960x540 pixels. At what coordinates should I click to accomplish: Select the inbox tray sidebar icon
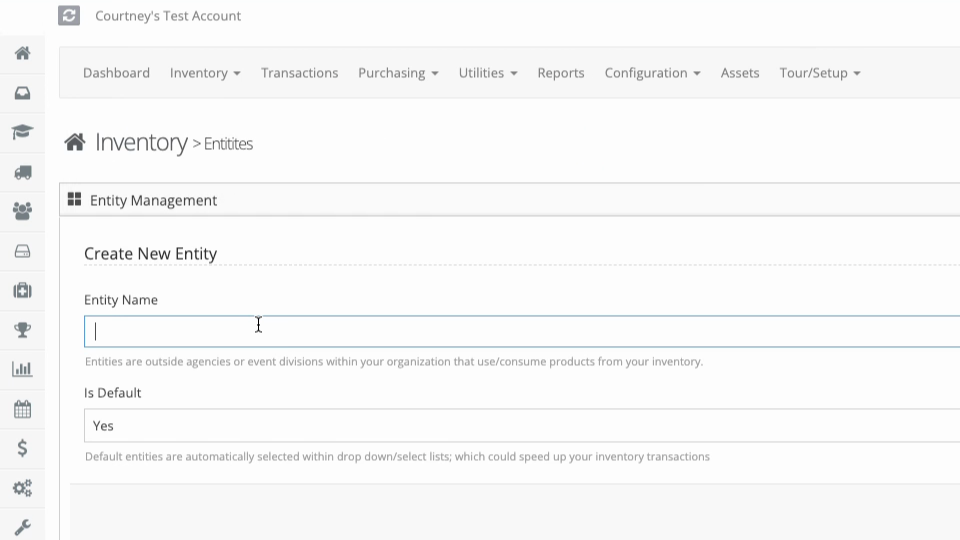(x=23, y=93)
